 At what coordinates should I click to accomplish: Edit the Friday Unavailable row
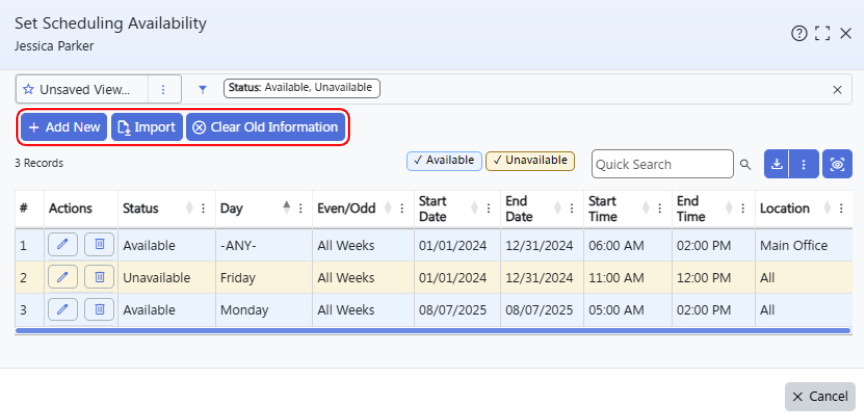point(63,277)
